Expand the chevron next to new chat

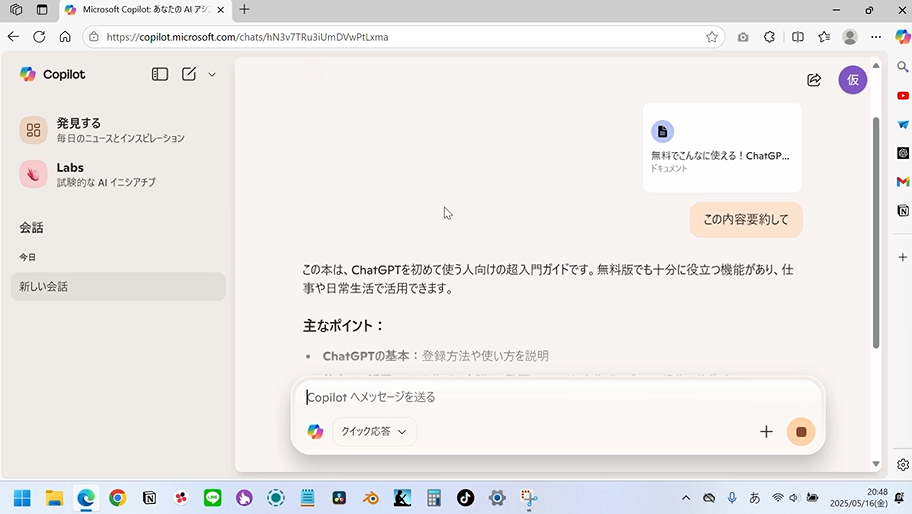pos(212,74)
